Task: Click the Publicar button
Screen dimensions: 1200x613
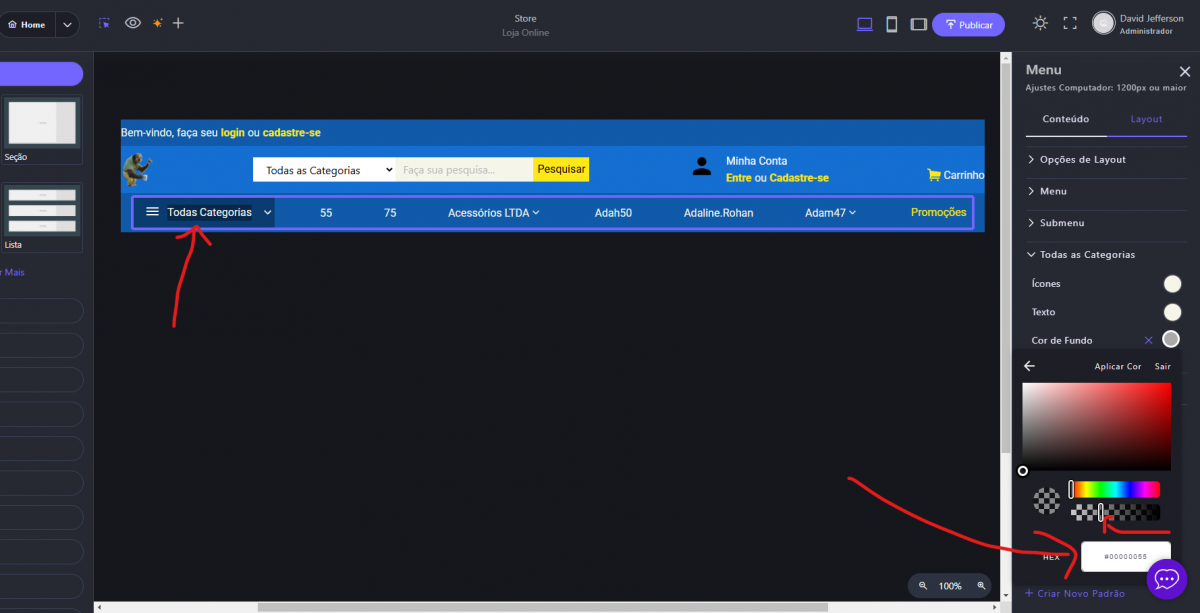Action: tap(968, 24)
